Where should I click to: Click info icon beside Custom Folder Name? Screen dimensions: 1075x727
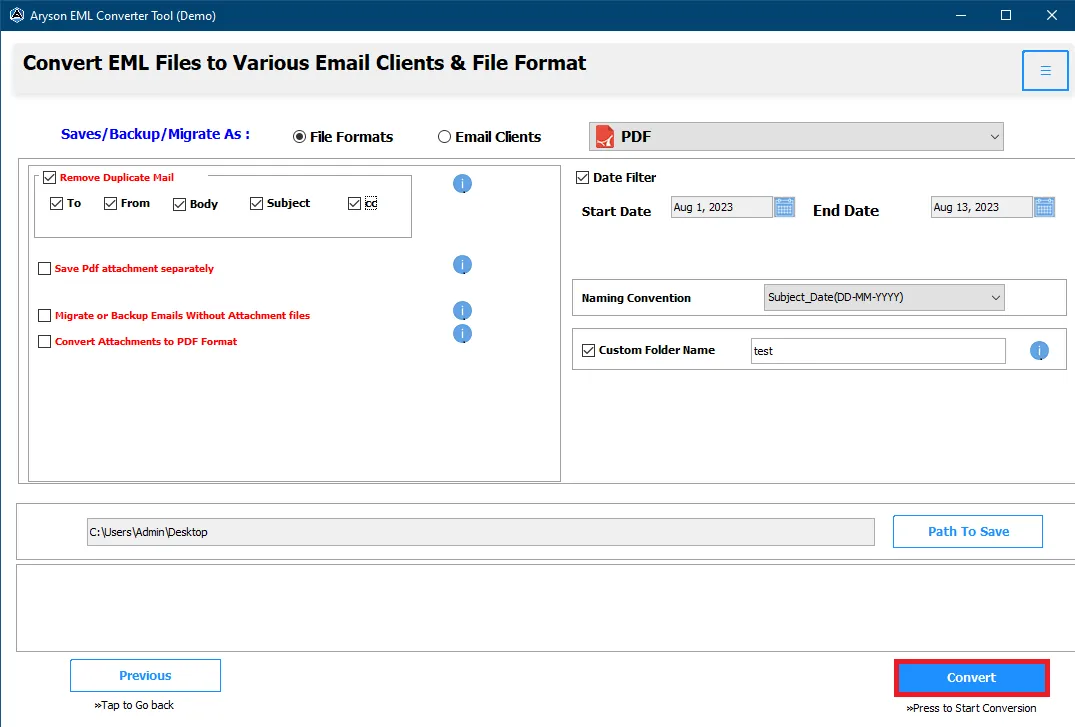tap(1039, 351)
